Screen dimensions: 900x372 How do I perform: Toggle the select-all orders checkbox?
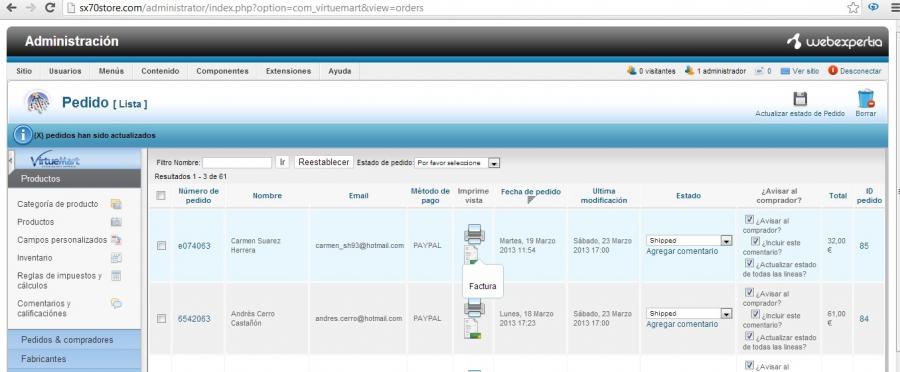[161, 196]
